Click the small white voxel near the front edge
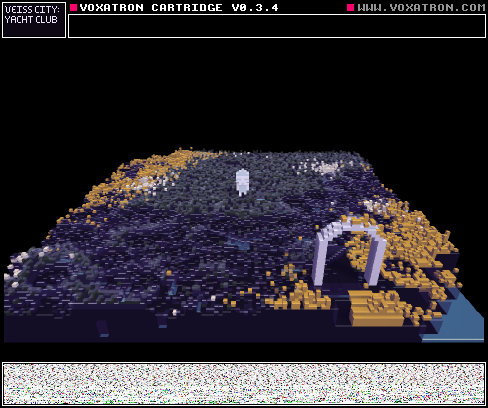The height and width of the screenshot is (408, 488). click(x=174, y=312)
